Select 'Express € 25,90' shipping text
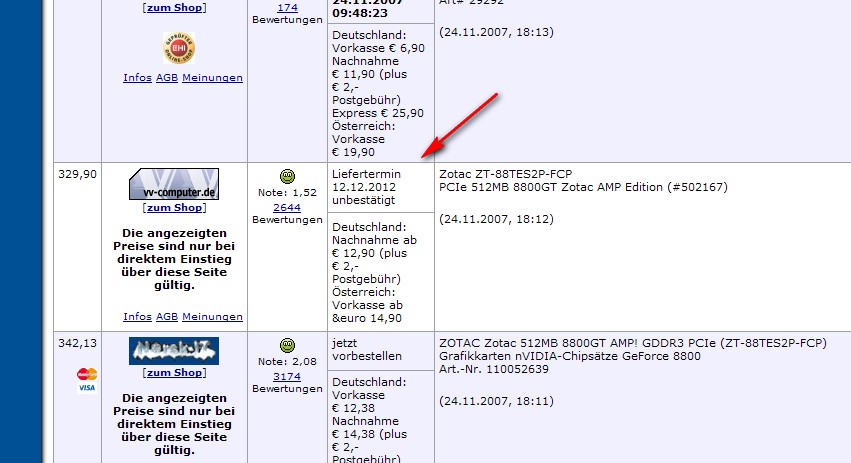 tap(378, 113)
